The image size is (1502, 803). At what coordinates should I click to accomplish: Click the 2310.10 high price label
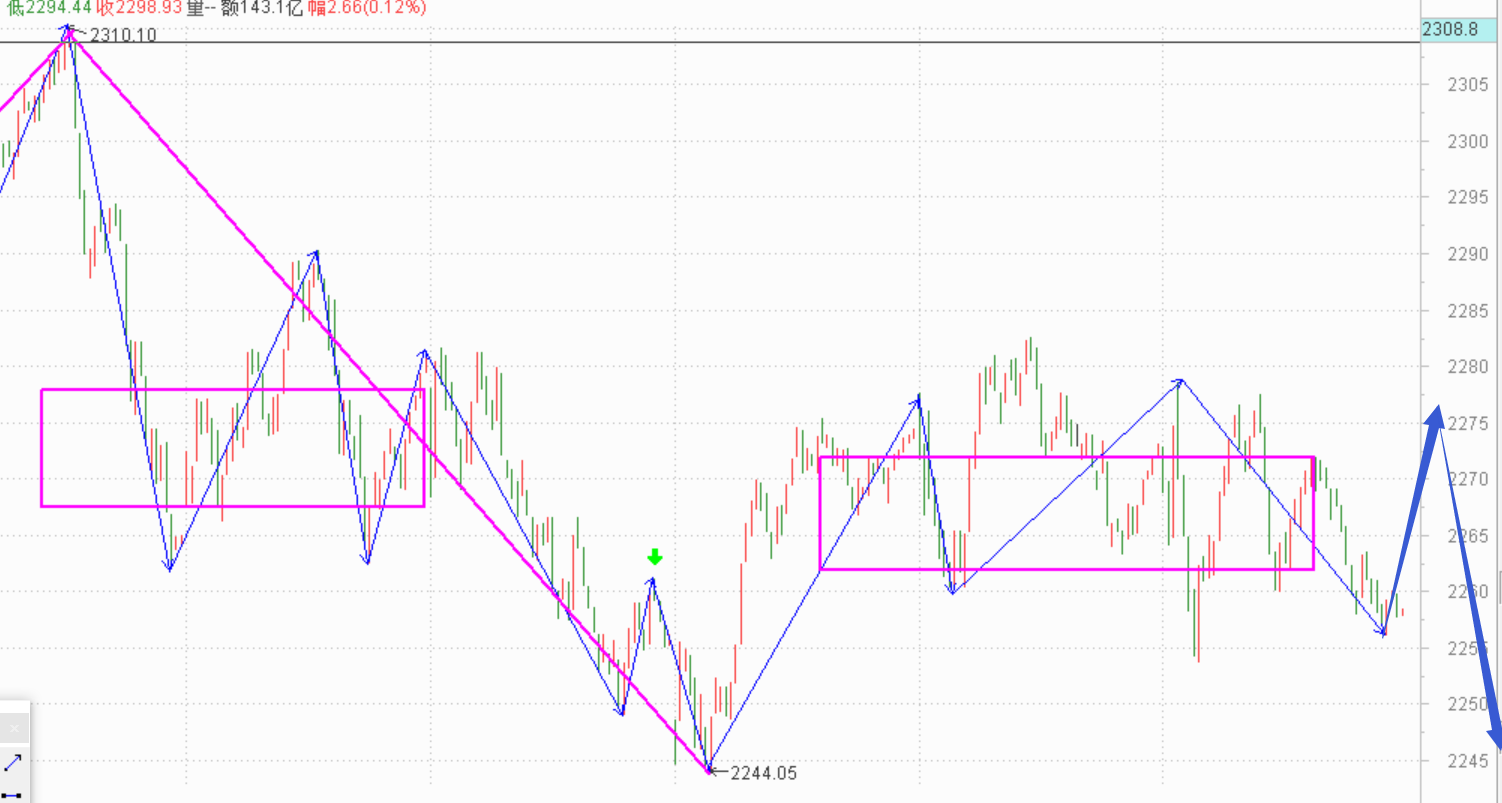[123, 35]
